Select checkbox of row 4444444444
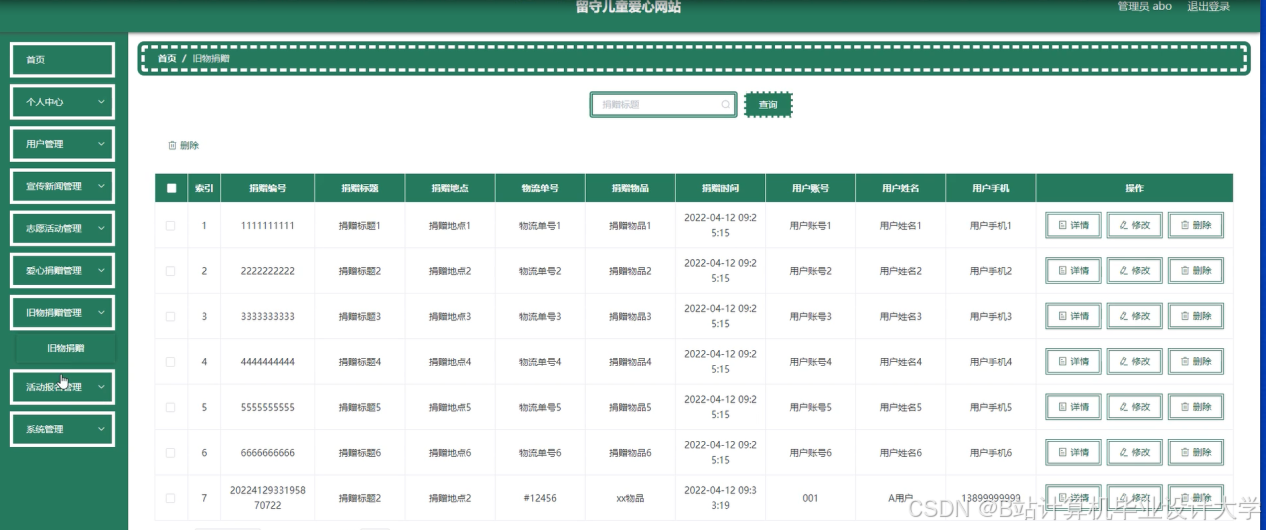The height and width of the screenshot is (530, 1266). (170, 362)
